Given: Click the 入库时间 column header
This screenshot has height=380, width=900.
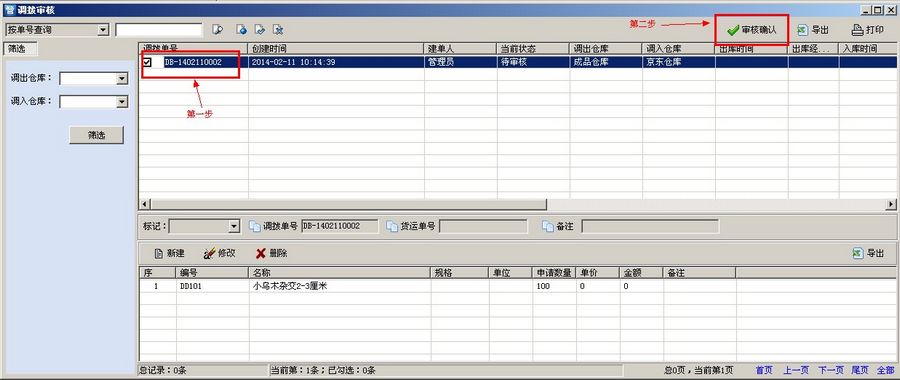Looking at the screenshot, I should pos(867,49).
